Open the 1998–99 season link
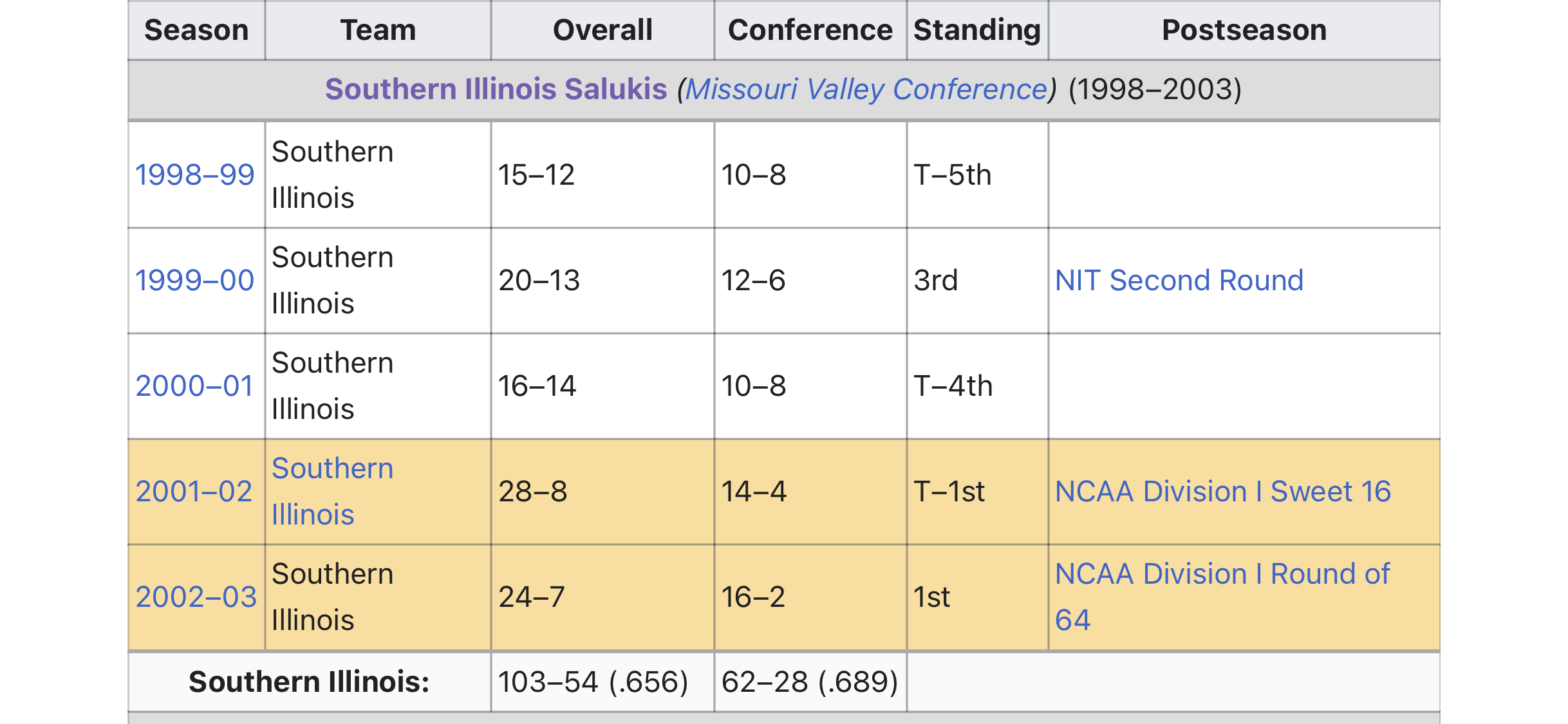This screenshot has height=724, width=1568. pos(194,175)
